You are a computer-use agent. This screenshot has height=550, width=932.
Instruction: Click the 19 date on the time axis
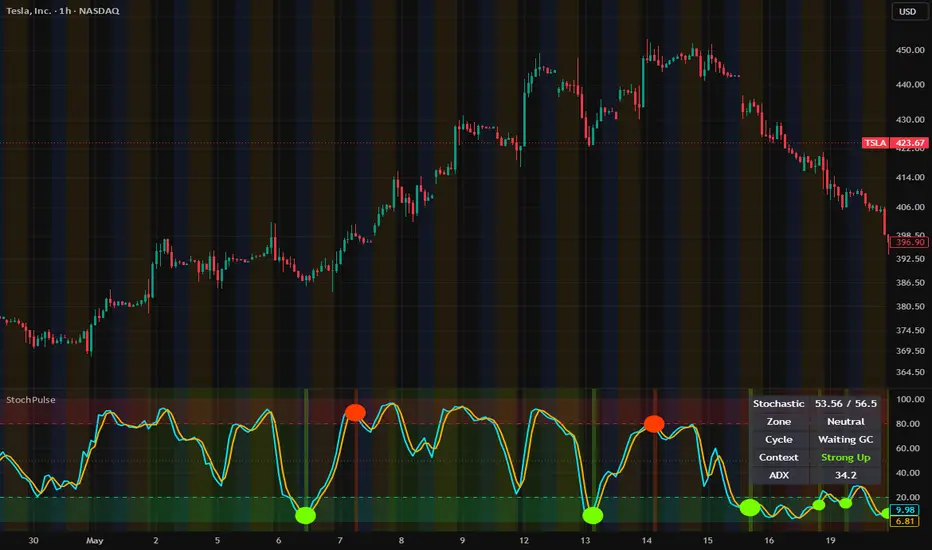pyautogui.click(x=830, y=540)
